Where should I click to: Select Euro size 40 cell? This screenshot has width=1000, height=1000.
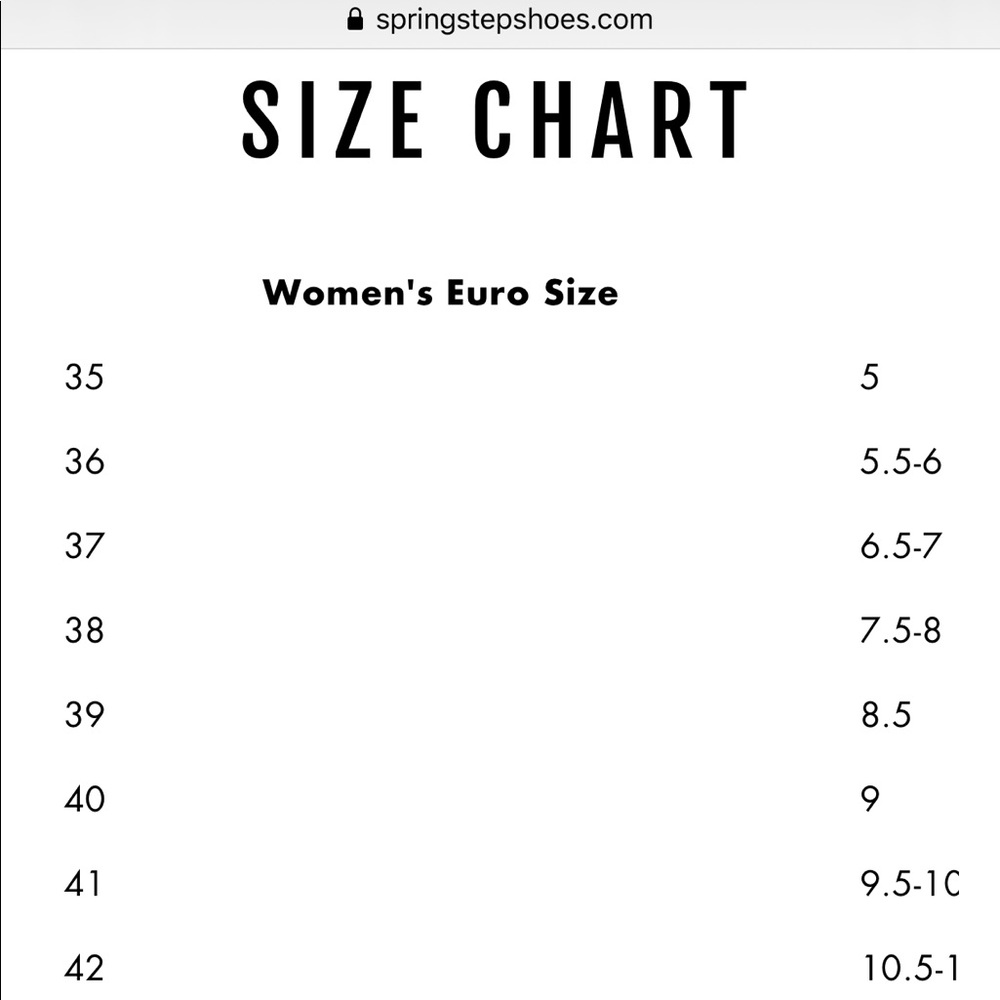[84, 799]
